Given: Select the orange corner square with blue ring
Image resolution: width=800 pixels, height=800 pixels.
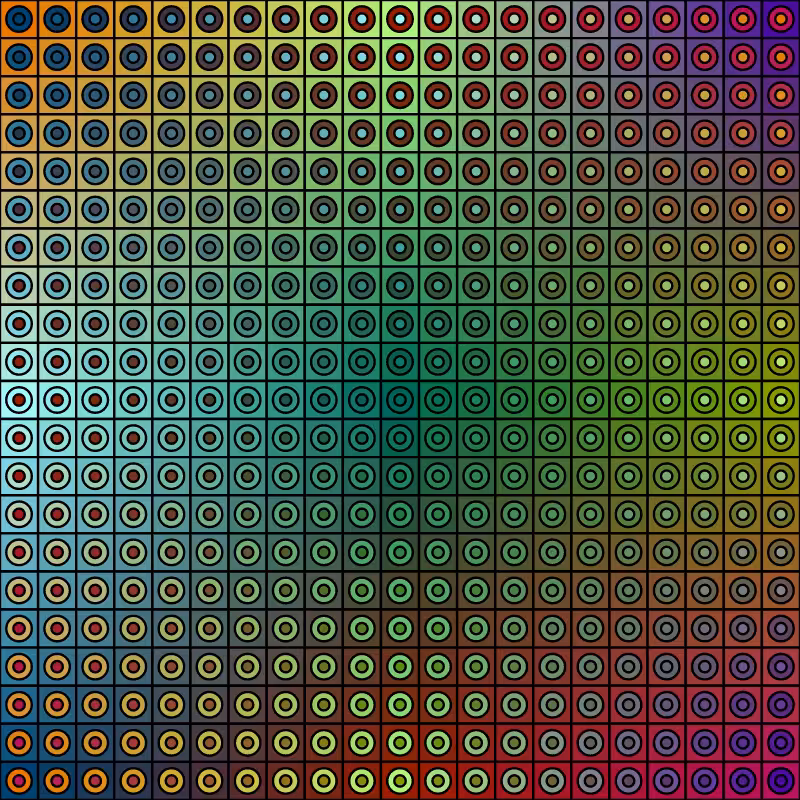Looking at the screenshot, I should point(19,19).
